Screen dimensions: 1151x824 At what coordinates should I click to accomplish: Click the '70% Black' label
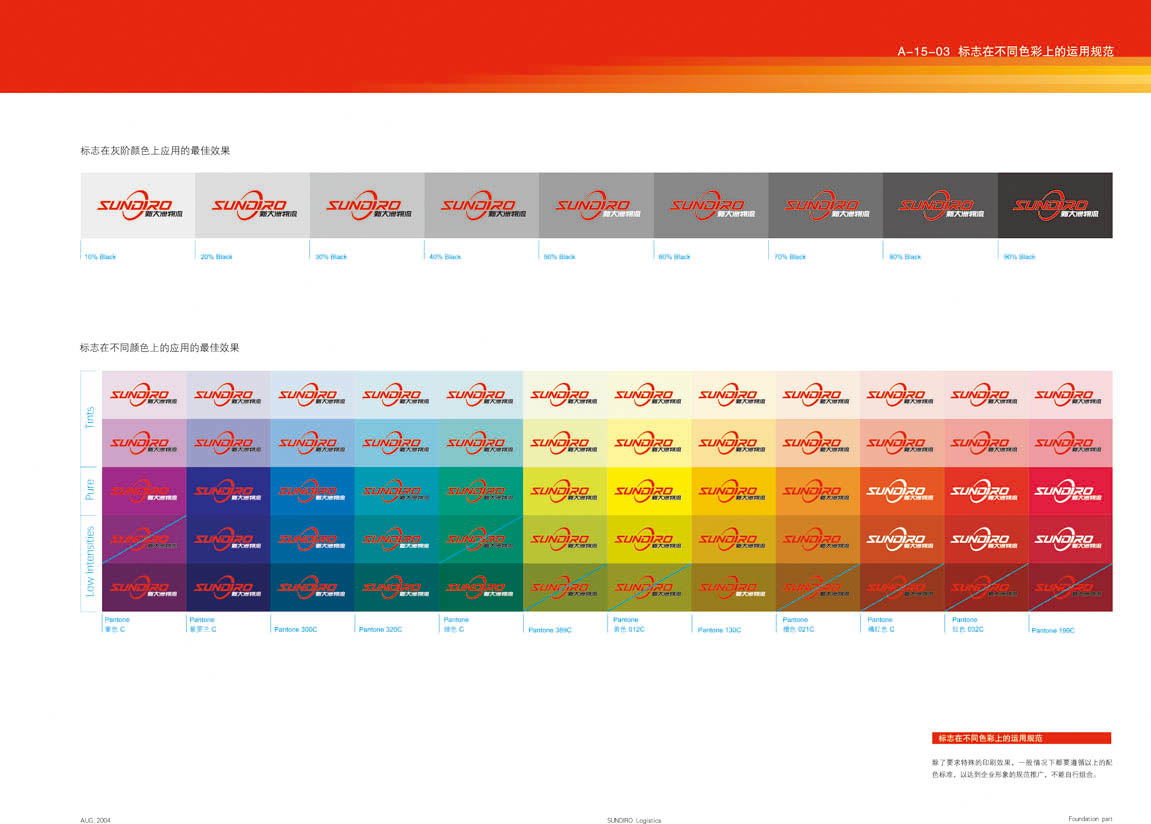[790, 257]
